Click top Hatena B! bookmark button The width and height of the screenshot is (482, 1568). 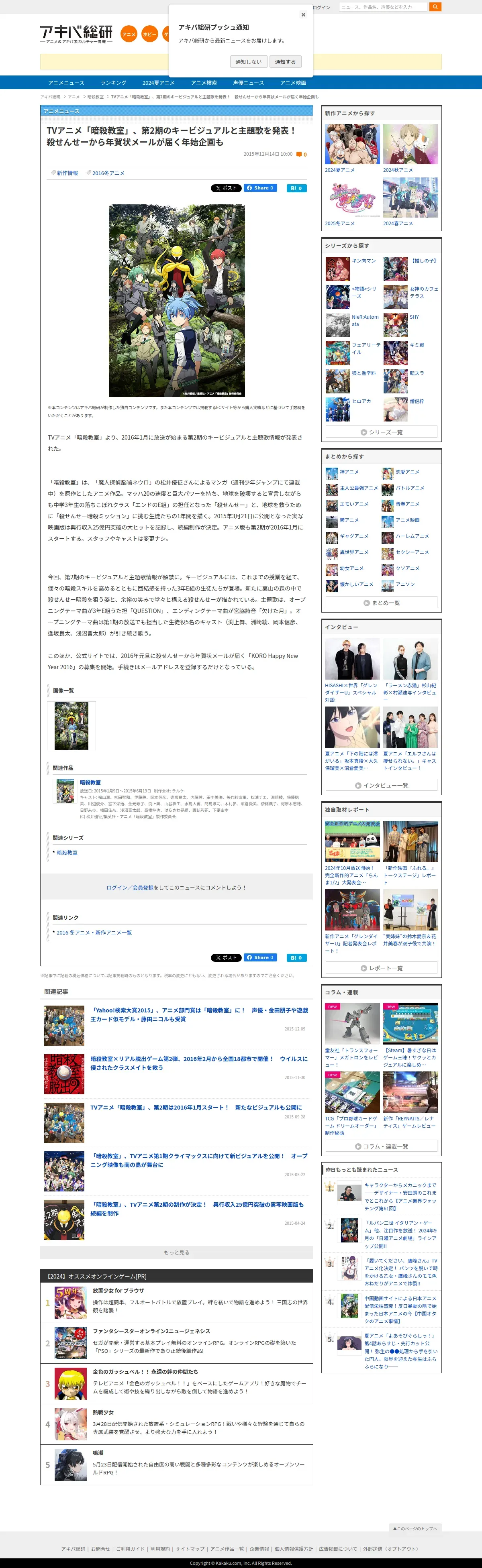[x=297, y=188]
